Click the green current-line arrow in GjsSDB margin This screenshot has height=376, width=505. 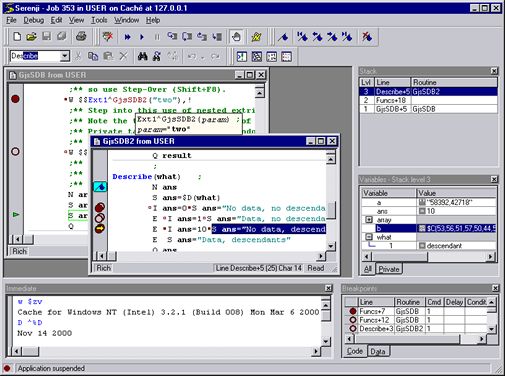pos(16,215)
